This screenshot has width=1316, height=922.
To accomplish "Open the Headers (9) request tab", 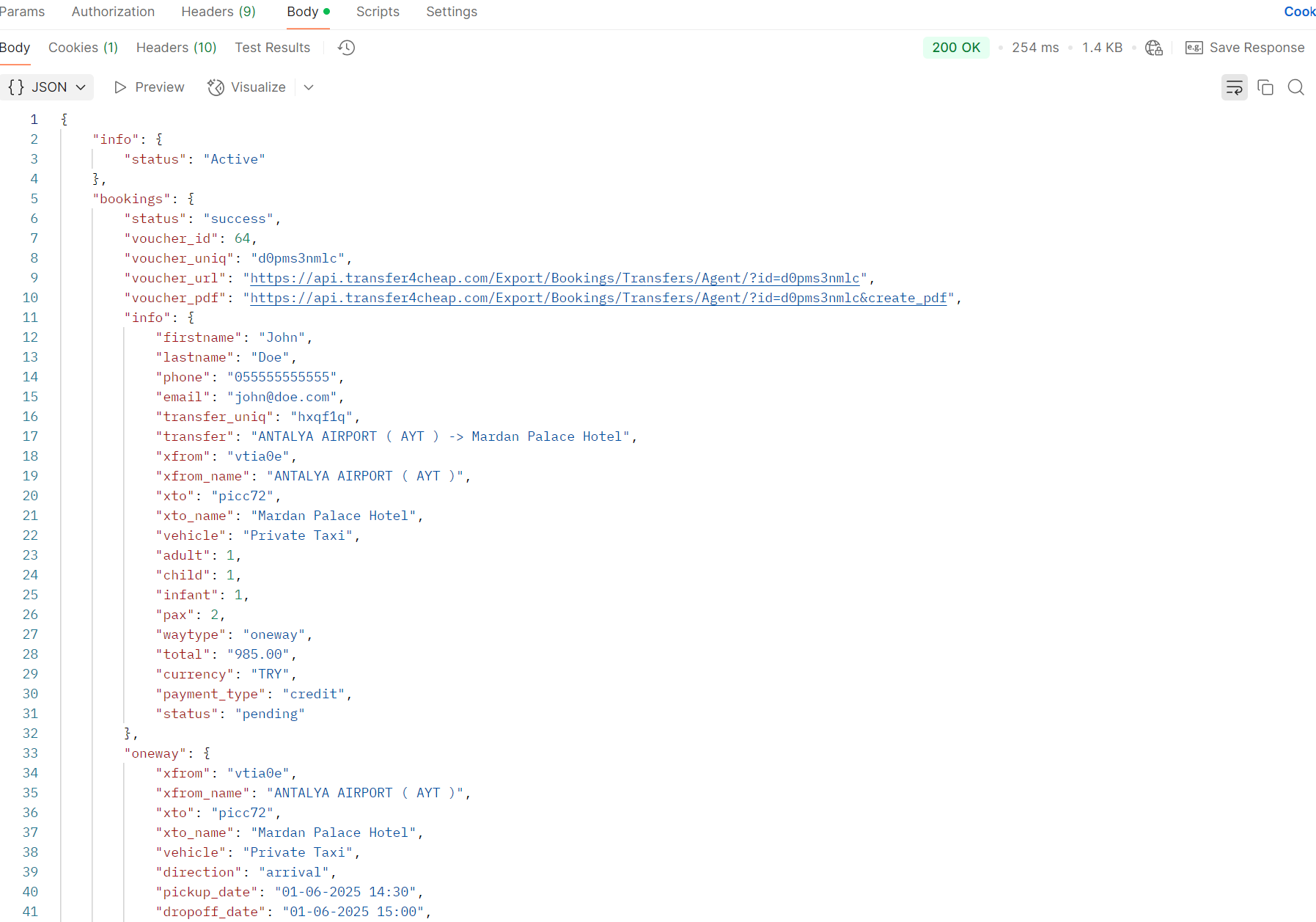I will [x=218, y=12].
